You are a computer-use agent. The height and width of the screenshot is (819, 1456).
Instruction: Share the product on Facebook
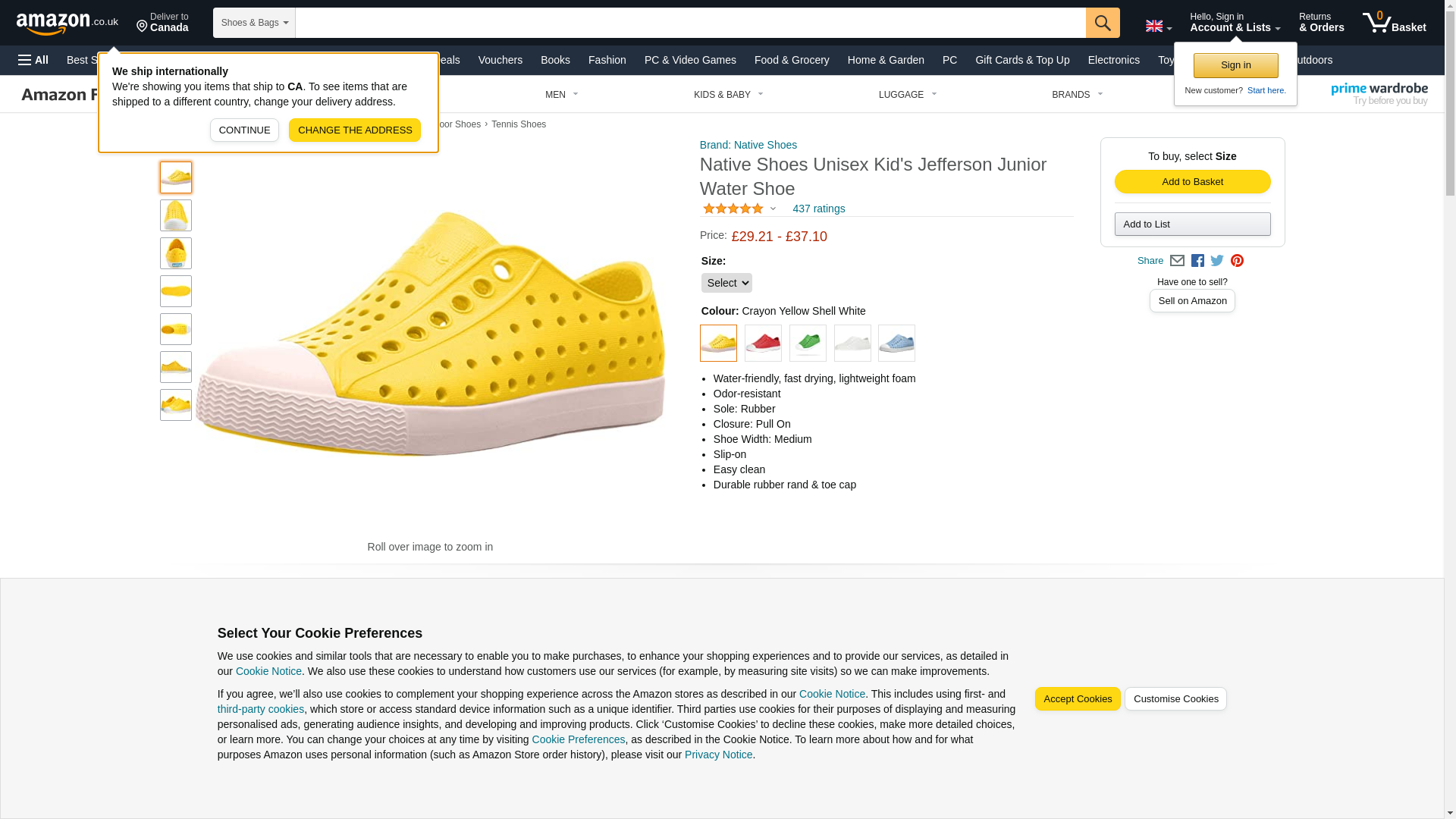pyautogui.click(x=1197, y=261)
